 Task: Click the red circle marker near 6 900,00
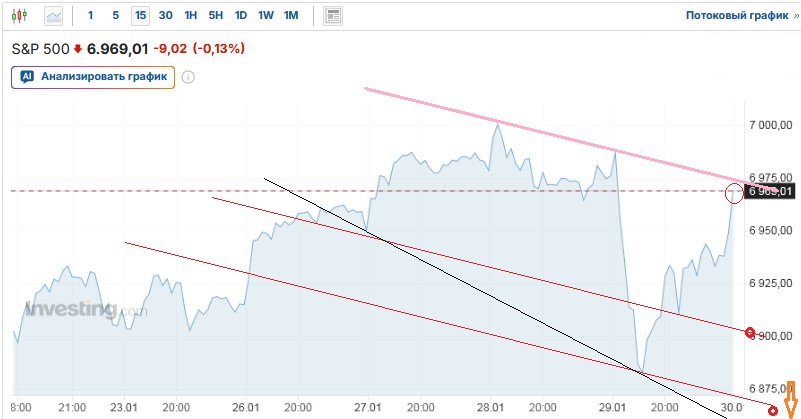(751, 332)
